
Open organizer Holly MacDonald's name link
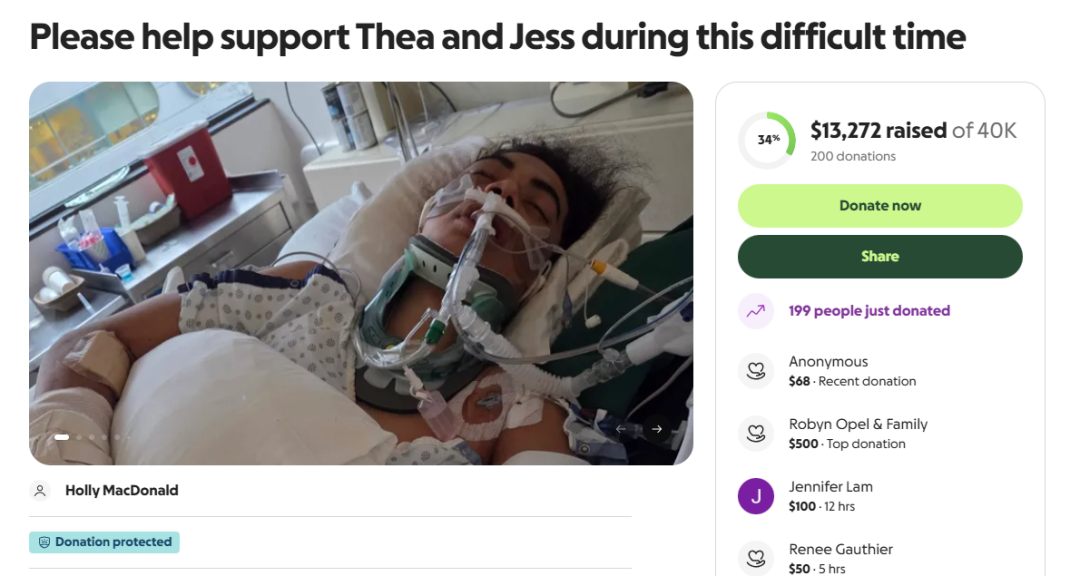click(122, 490)
